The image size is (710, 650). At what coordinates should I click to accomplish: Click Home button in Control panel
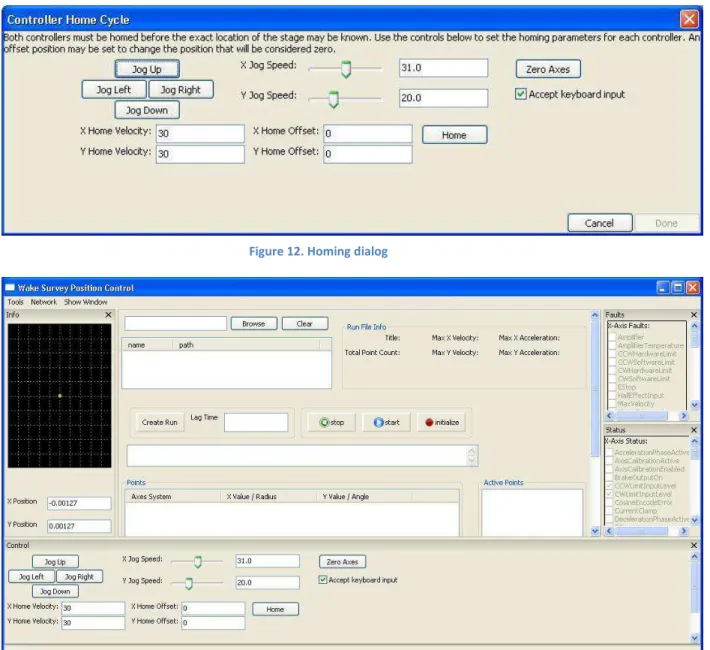pos(275,609)
